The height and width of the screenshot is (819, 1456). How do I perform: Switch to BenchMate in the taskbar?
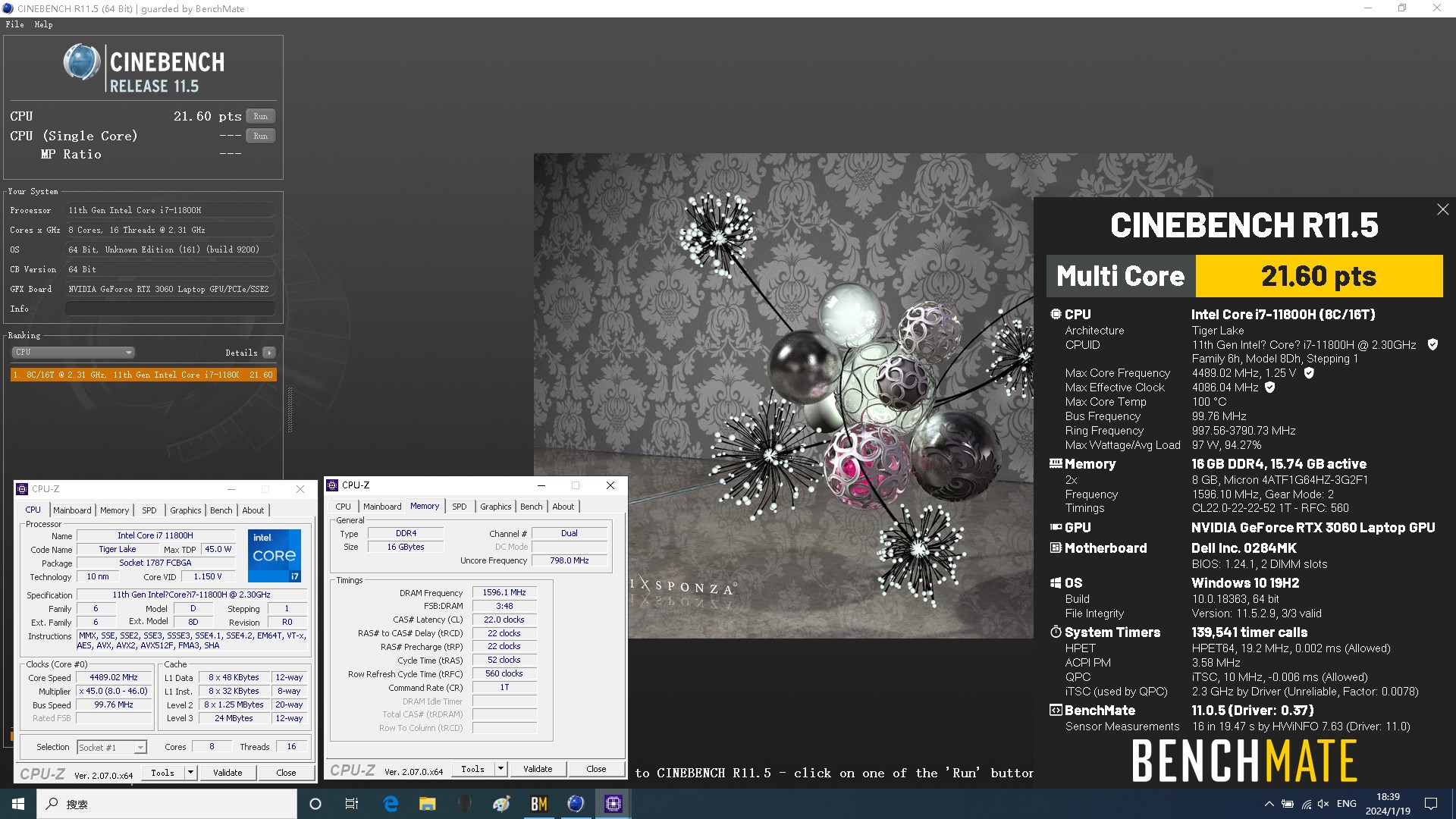tap(539, 804)
